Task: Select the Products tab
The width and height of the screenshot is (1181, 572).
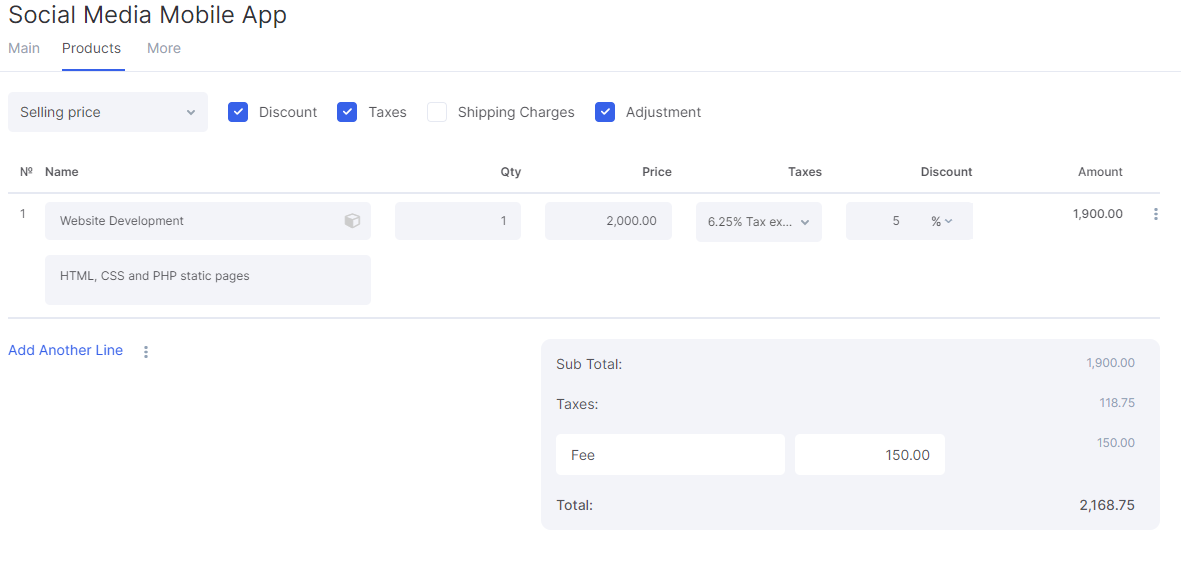Action: [x=91, y=48]
